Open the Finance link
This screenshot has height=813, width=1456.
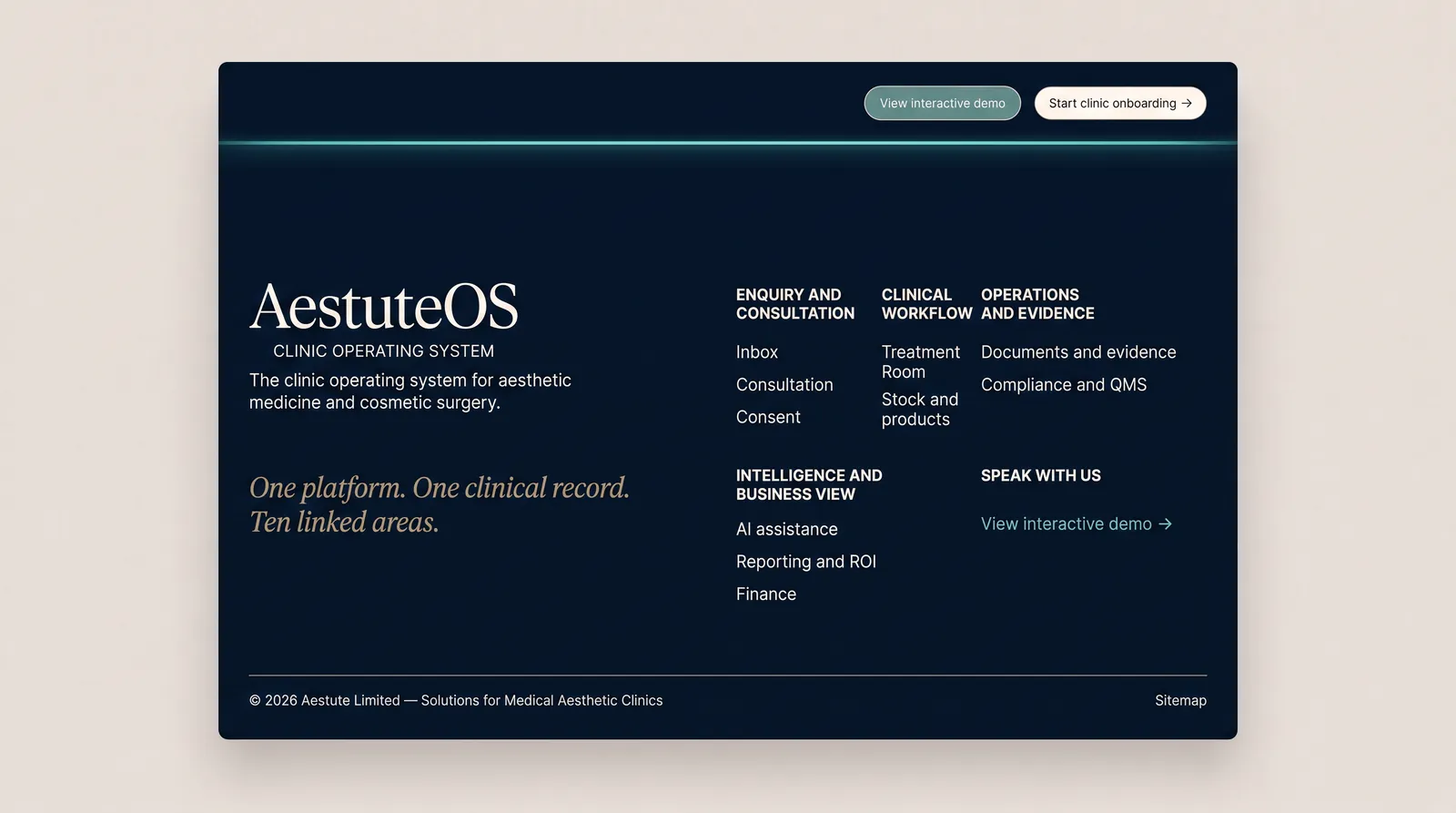(x=766, y=594)
